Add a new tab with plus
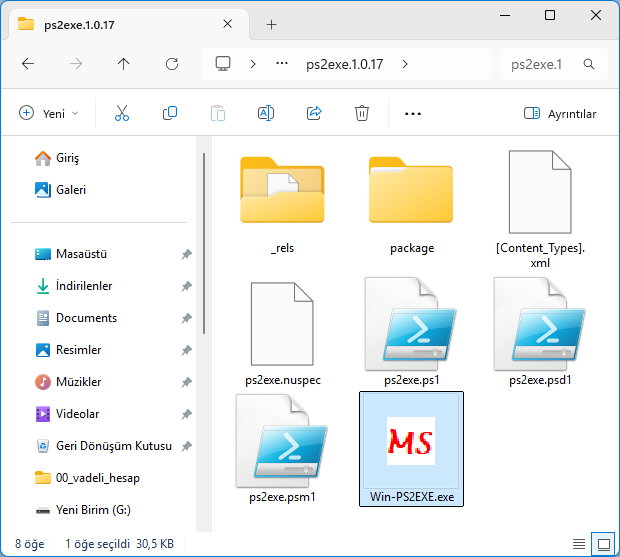The image size is (620, 557). [x=271, y=25]
